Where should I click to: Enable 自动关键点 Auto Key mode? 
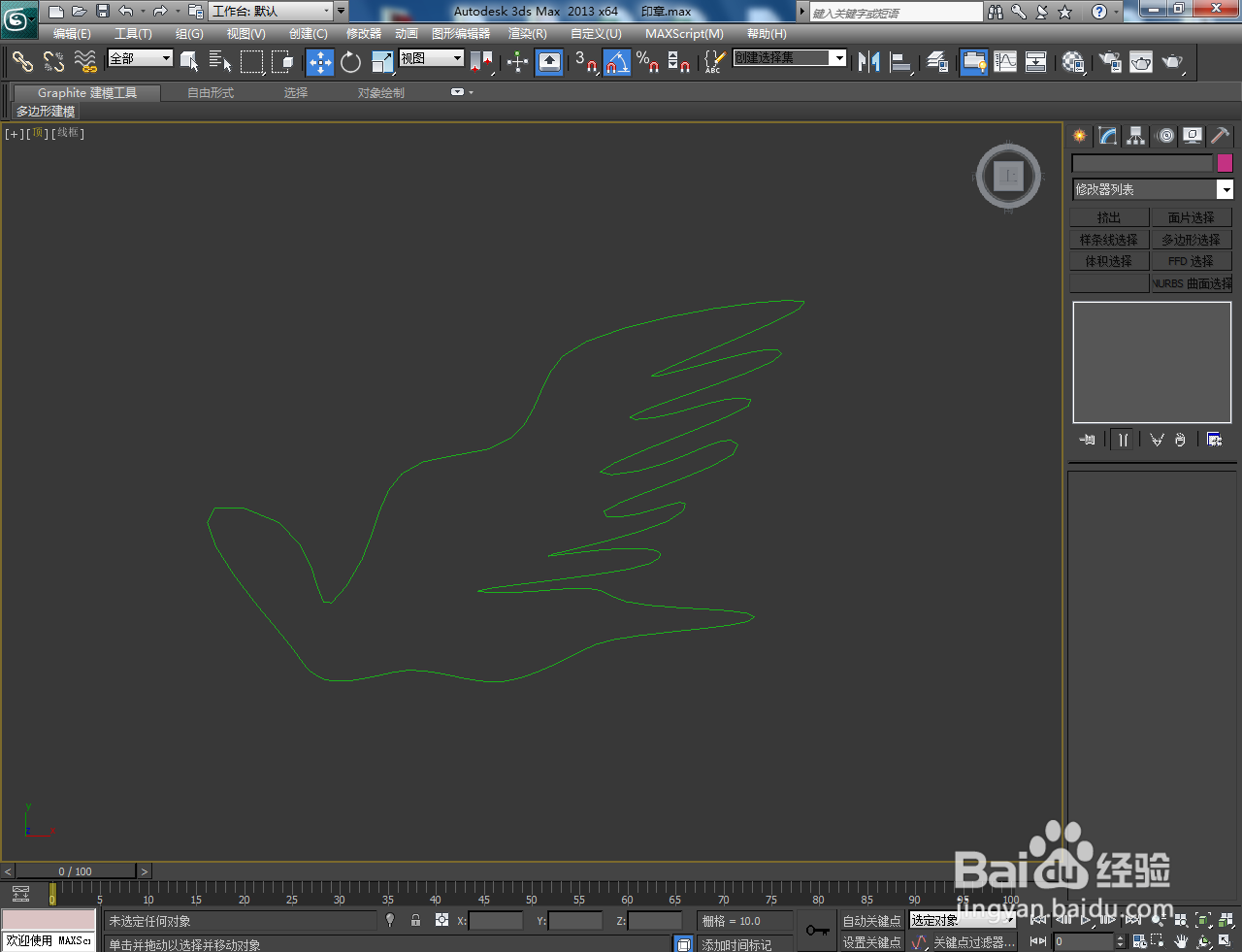[870, 920]
